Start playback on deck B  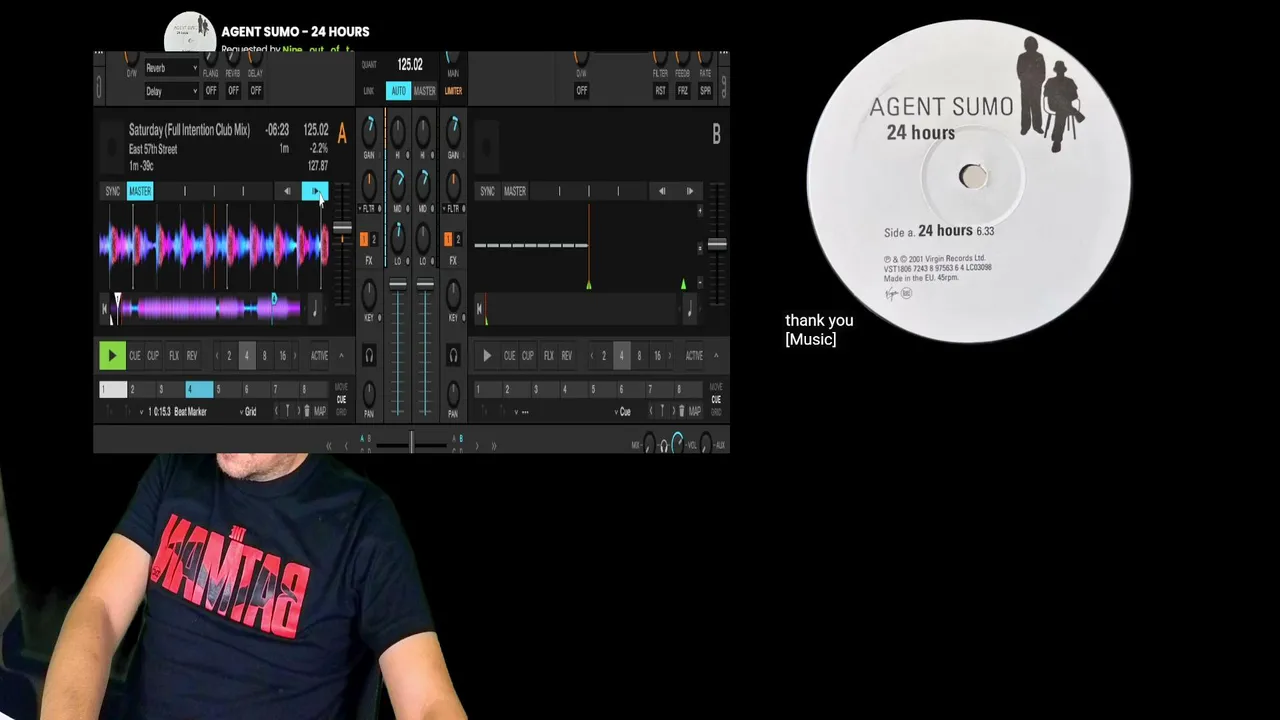click(487, 355)
